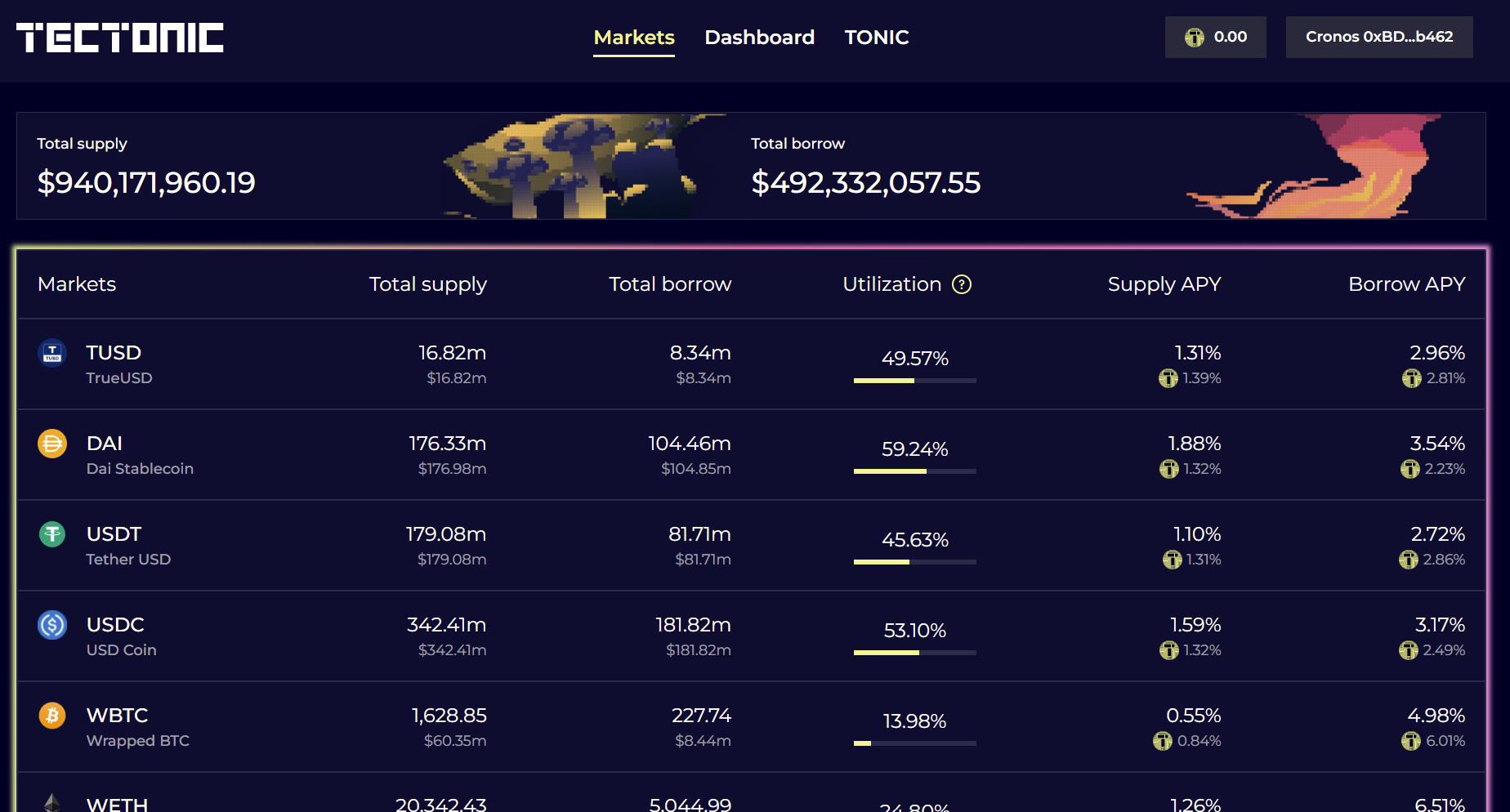Click the Cronos 0xBD...b462 wallet button
Screen dimensions: 1510x812
1378,37
